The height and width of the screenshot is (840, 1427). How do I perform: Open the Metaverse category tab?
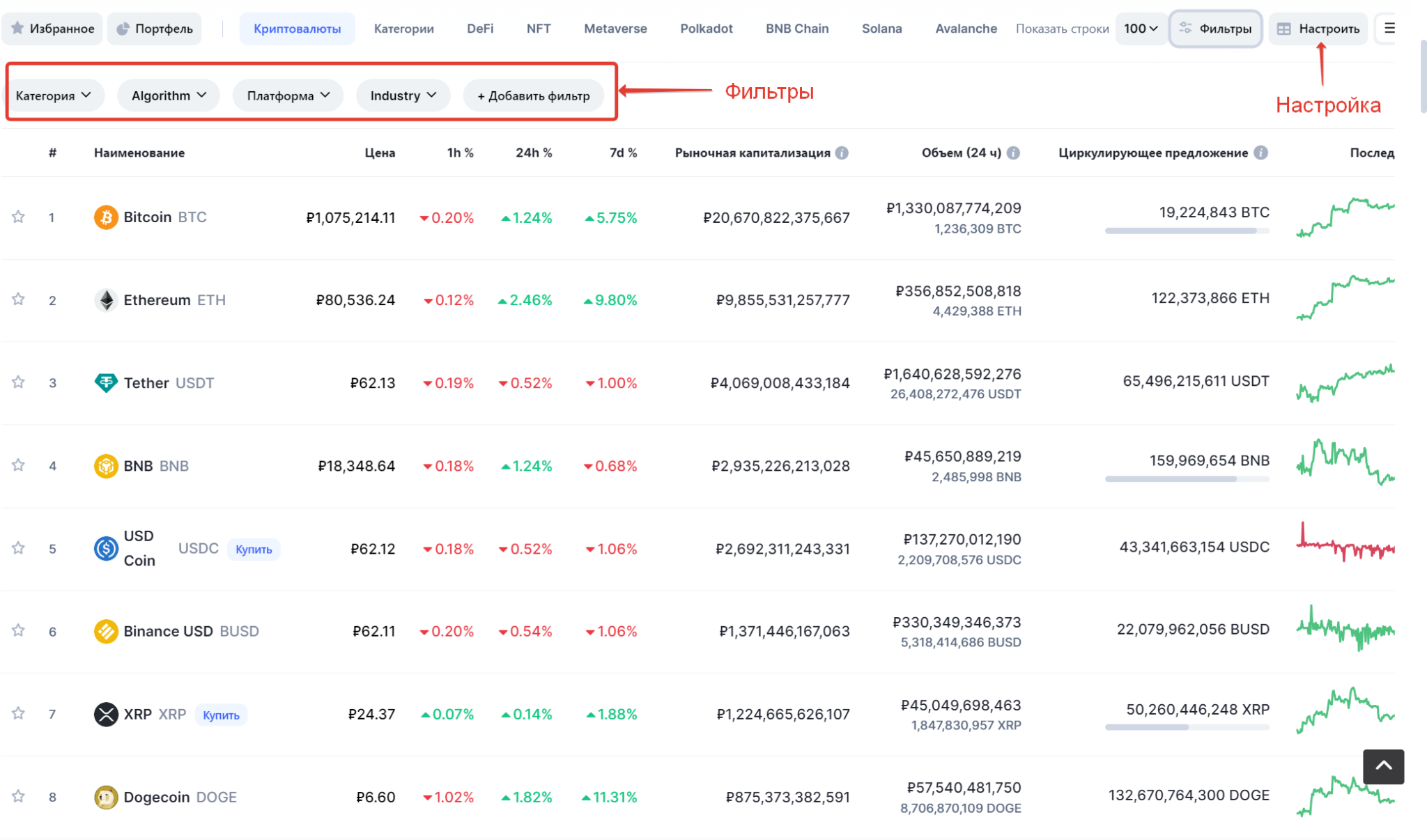tap(615, 29)
